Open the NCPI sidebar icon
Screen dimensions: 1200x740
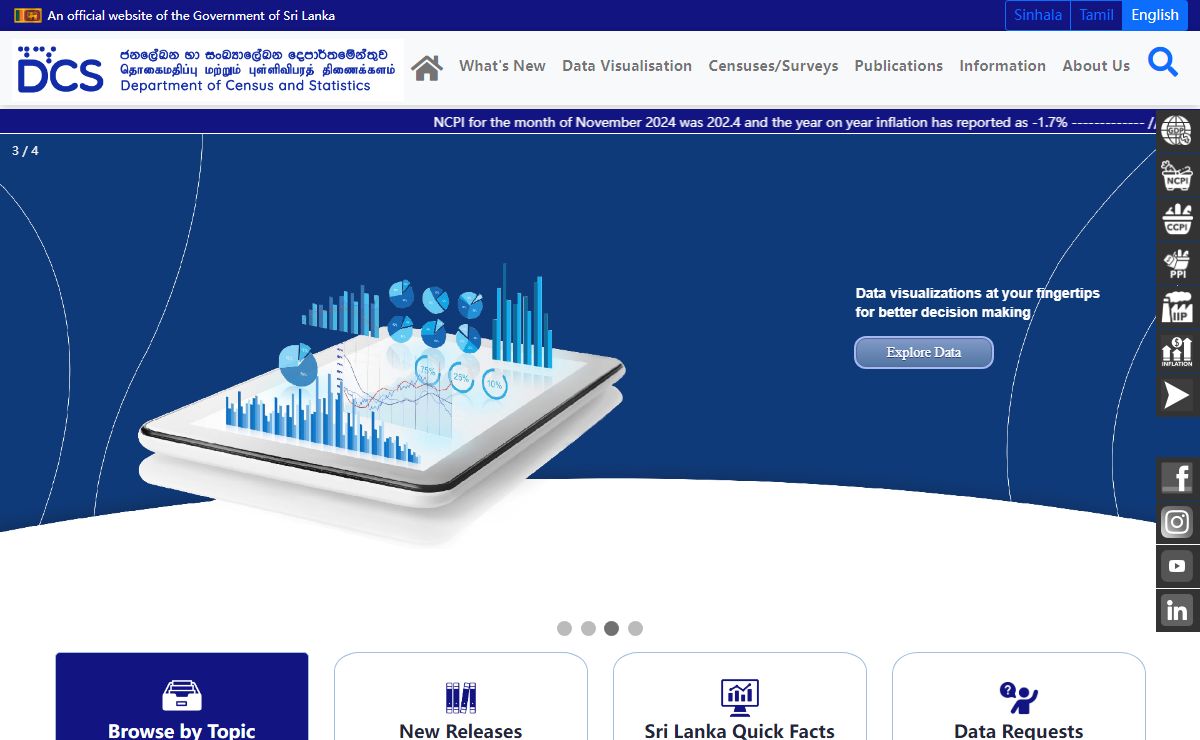[x=1178, y=175]
